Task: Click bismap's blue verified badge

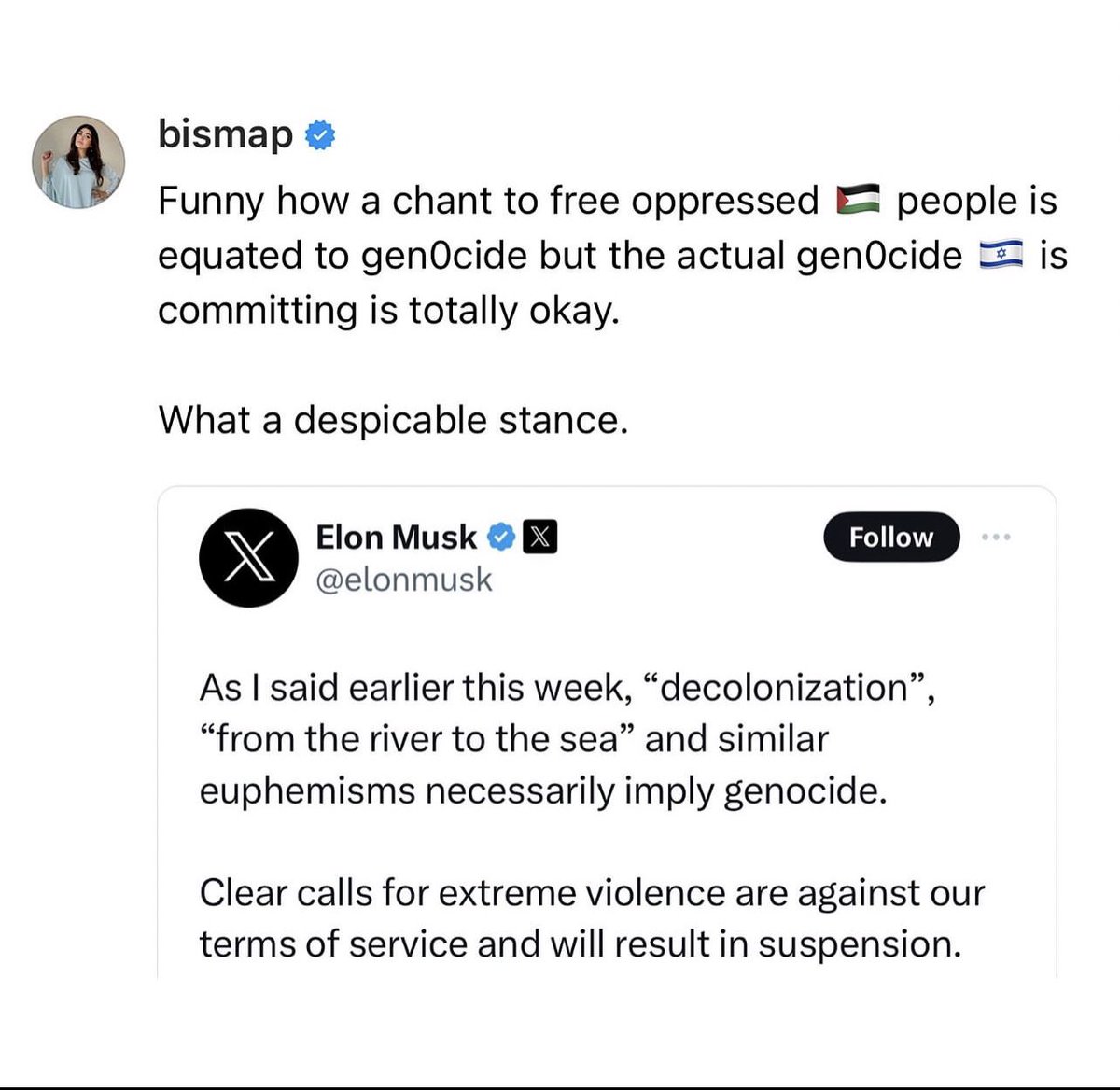Action: [x=321, y=136]
